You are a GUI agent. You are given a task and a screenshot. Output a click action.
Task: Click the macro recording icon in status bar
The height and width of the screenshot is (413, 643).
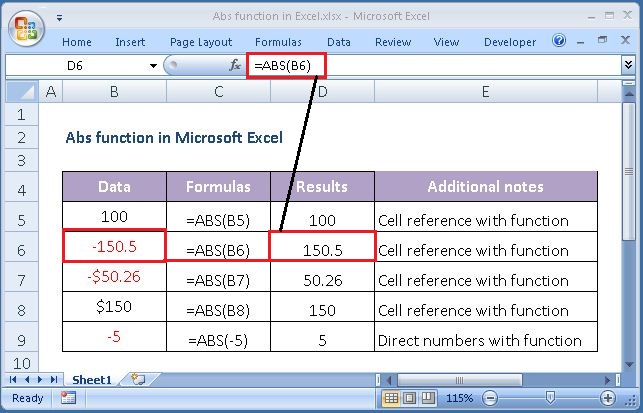tap(68, 398)
